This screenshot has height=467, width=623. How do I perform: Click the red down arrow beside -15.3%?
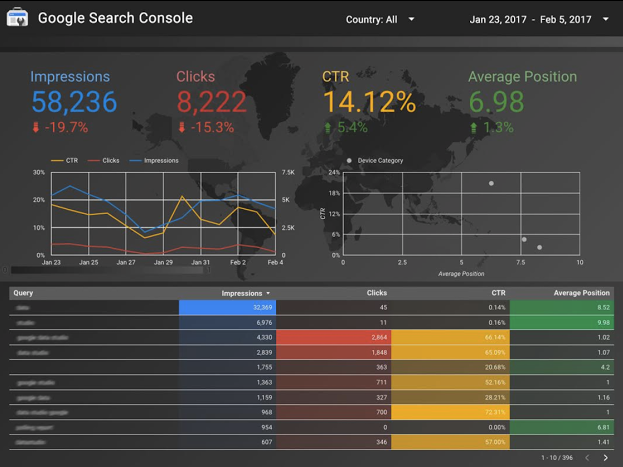point(182,127)
